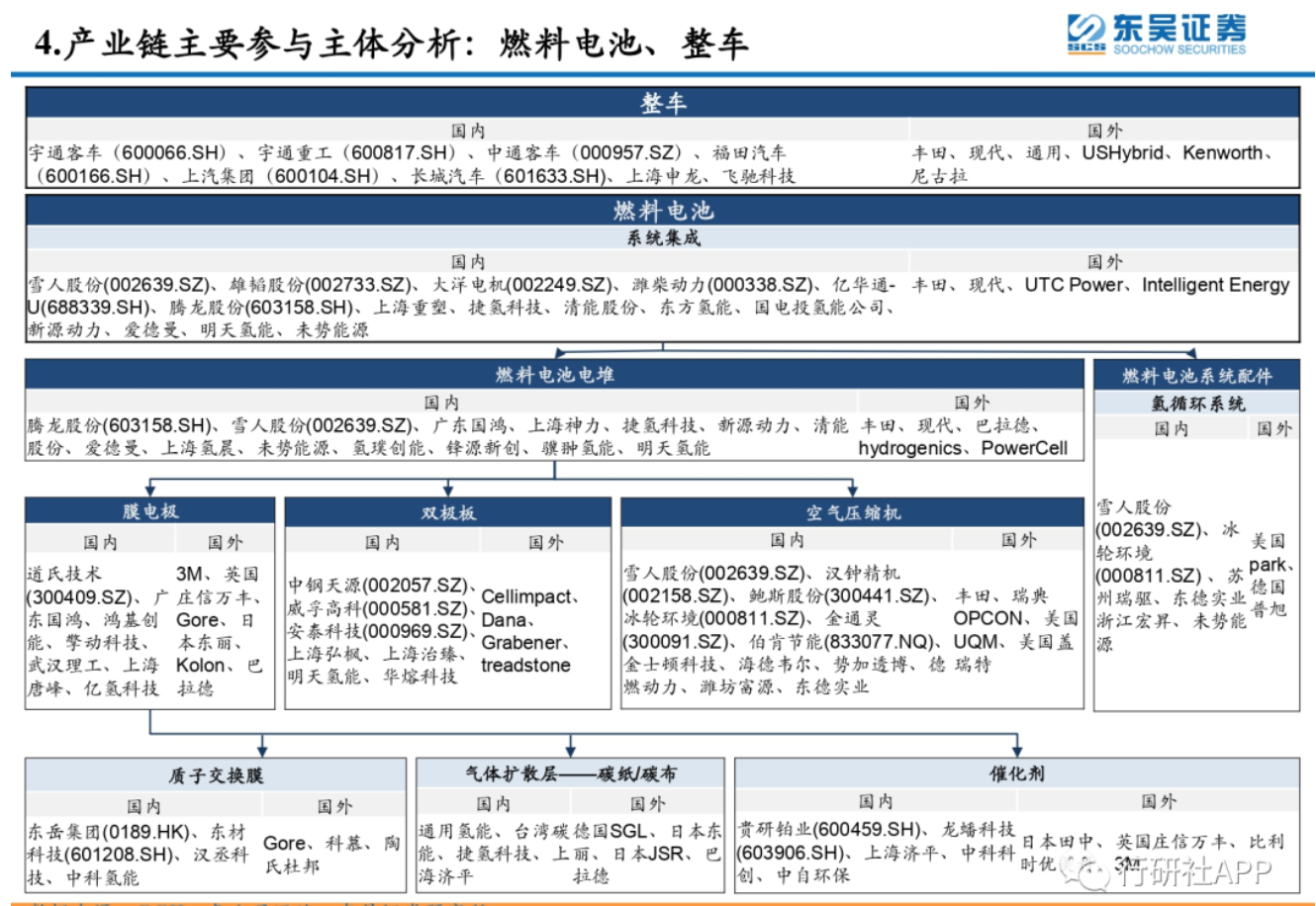Click the 质子交换膜 box header
The width and height of the screenshot is (1316, 906).
216,775
